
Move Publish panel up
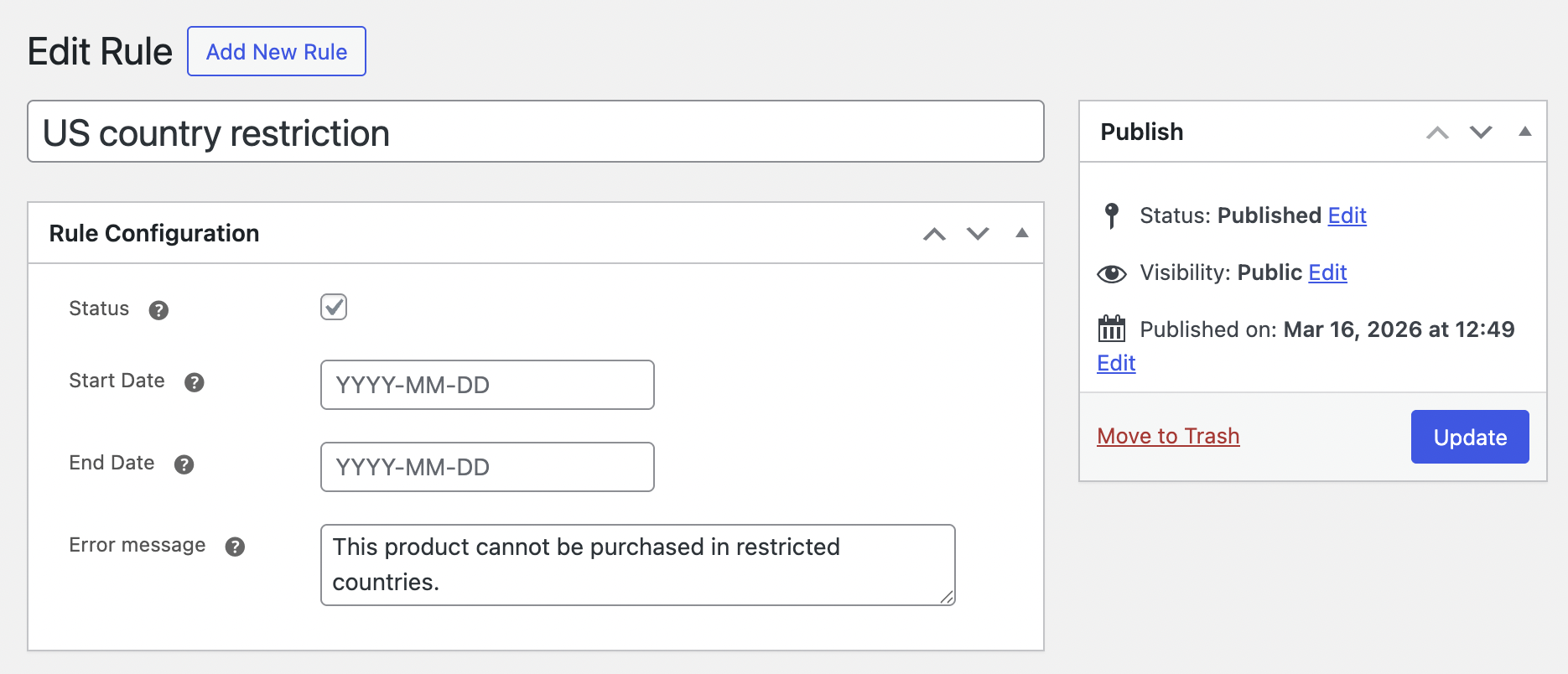click(1437, 132)
